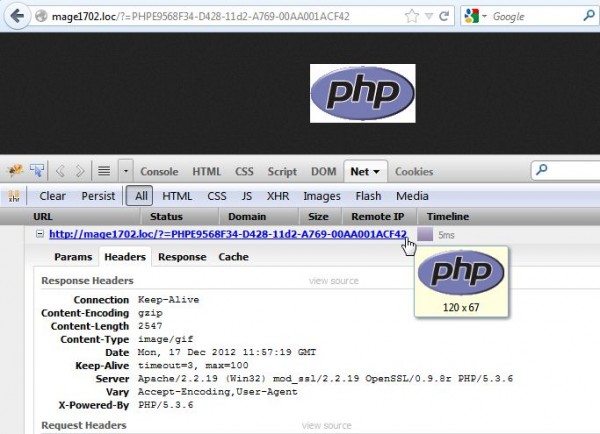600x434 pixels.
Task: Click the magnifier icon in Google search box
Action: pos(589,16)
